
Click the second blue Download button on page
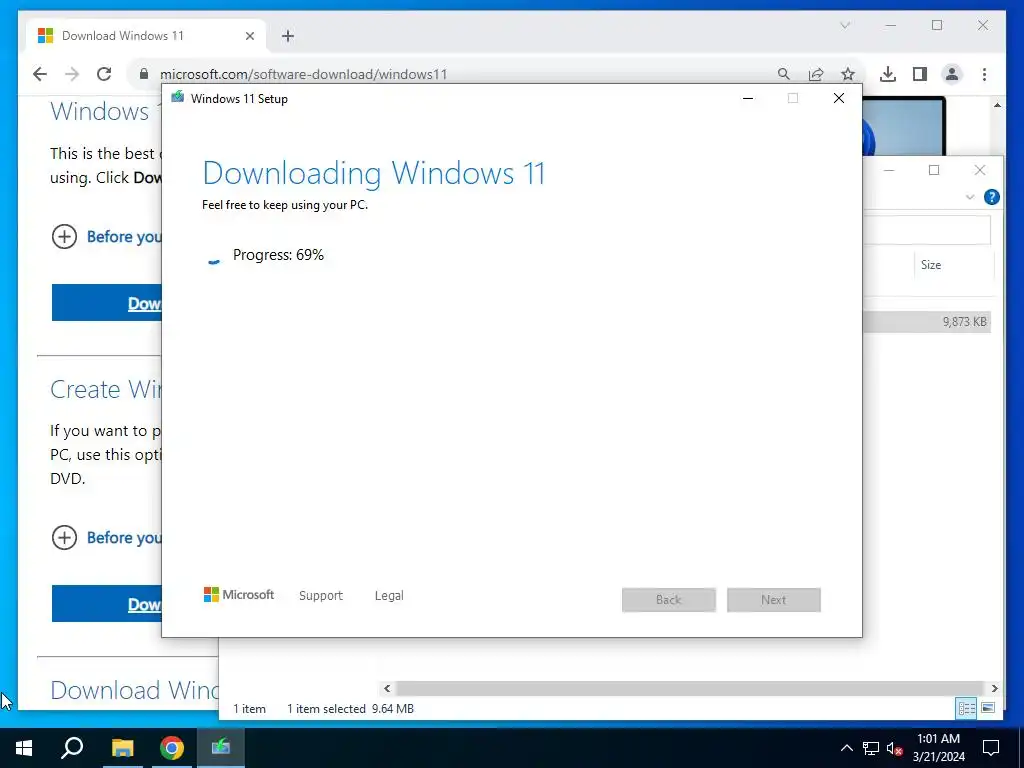pyautogui.click(x=106, y=603)
